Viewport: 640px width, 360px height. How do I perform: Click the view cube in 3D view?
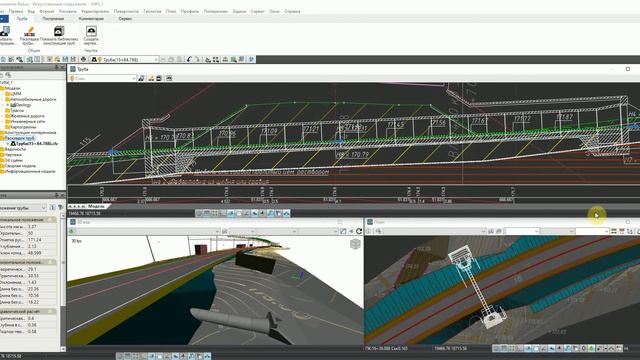click(356, 244)
